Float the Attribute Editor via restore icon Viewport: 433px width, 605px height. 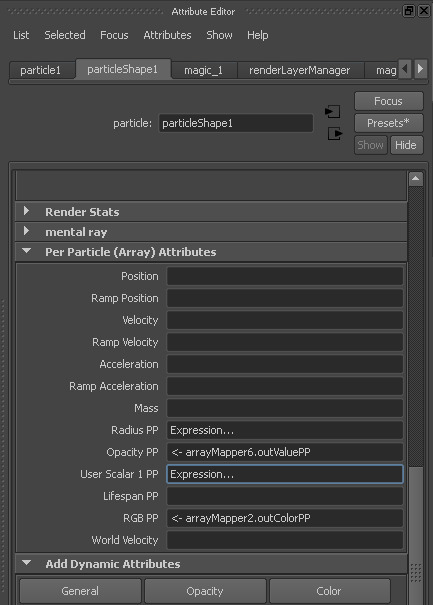[x=409, y=11]
